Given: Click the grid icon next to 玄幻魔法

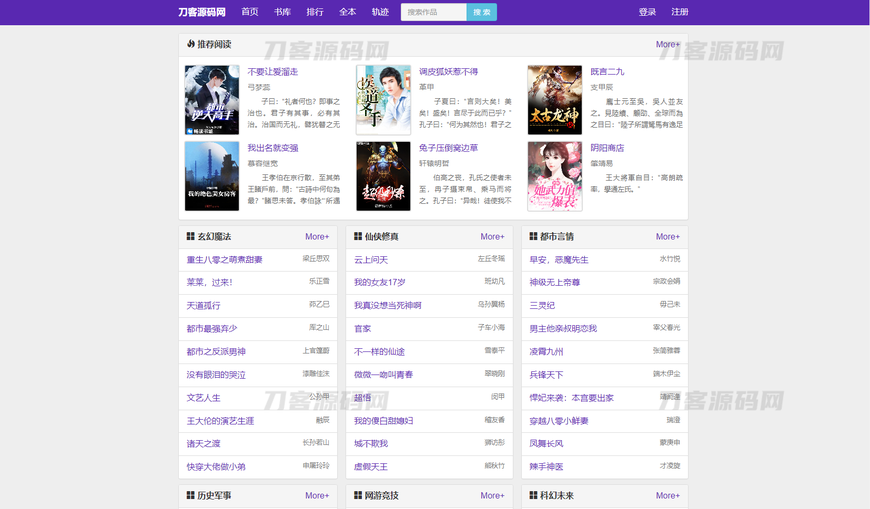Looking at the screenshot, I should tap(190, 237).
